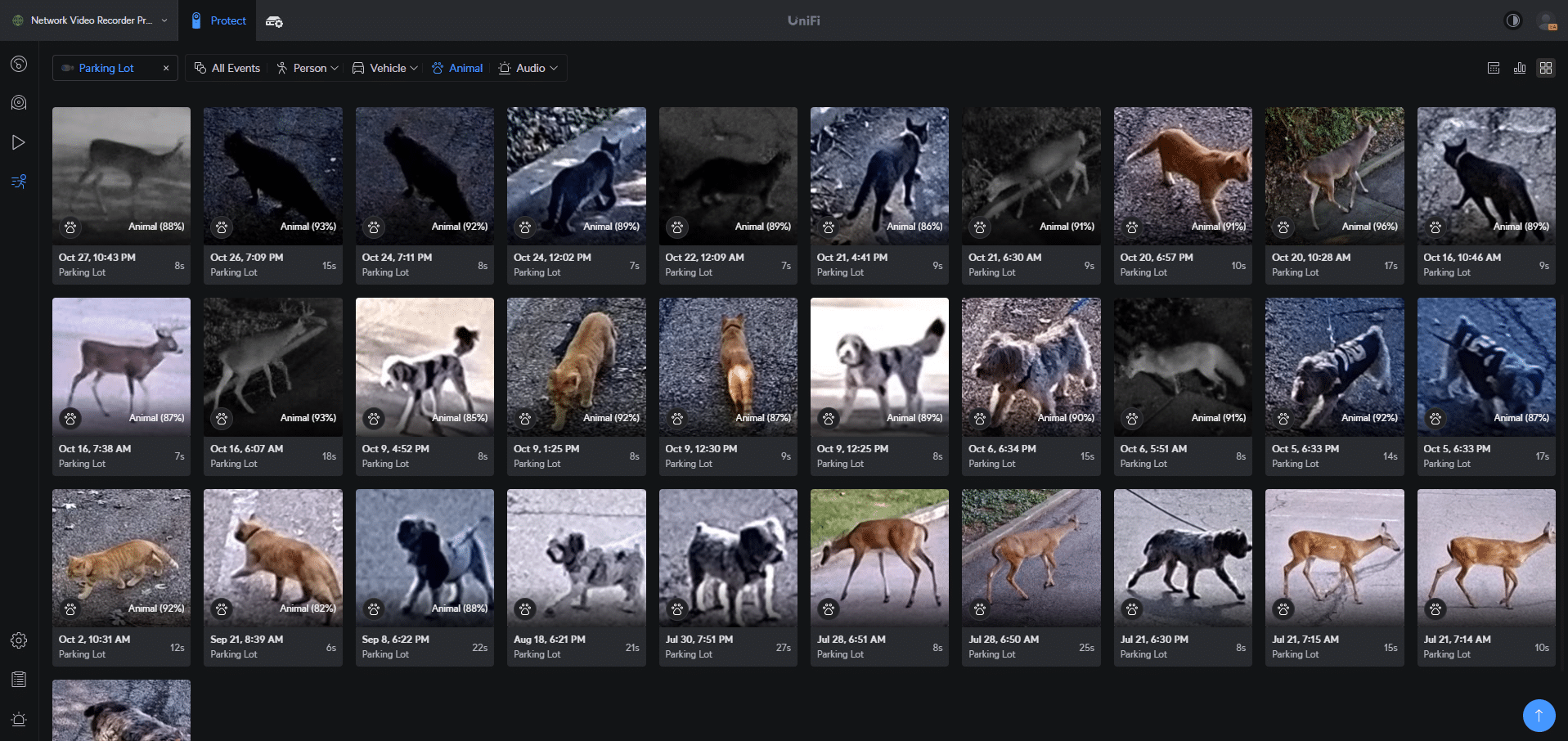Click the Parking Lot camera filter field
Screen dimensions: 1568x741
[x=115, y=68]
